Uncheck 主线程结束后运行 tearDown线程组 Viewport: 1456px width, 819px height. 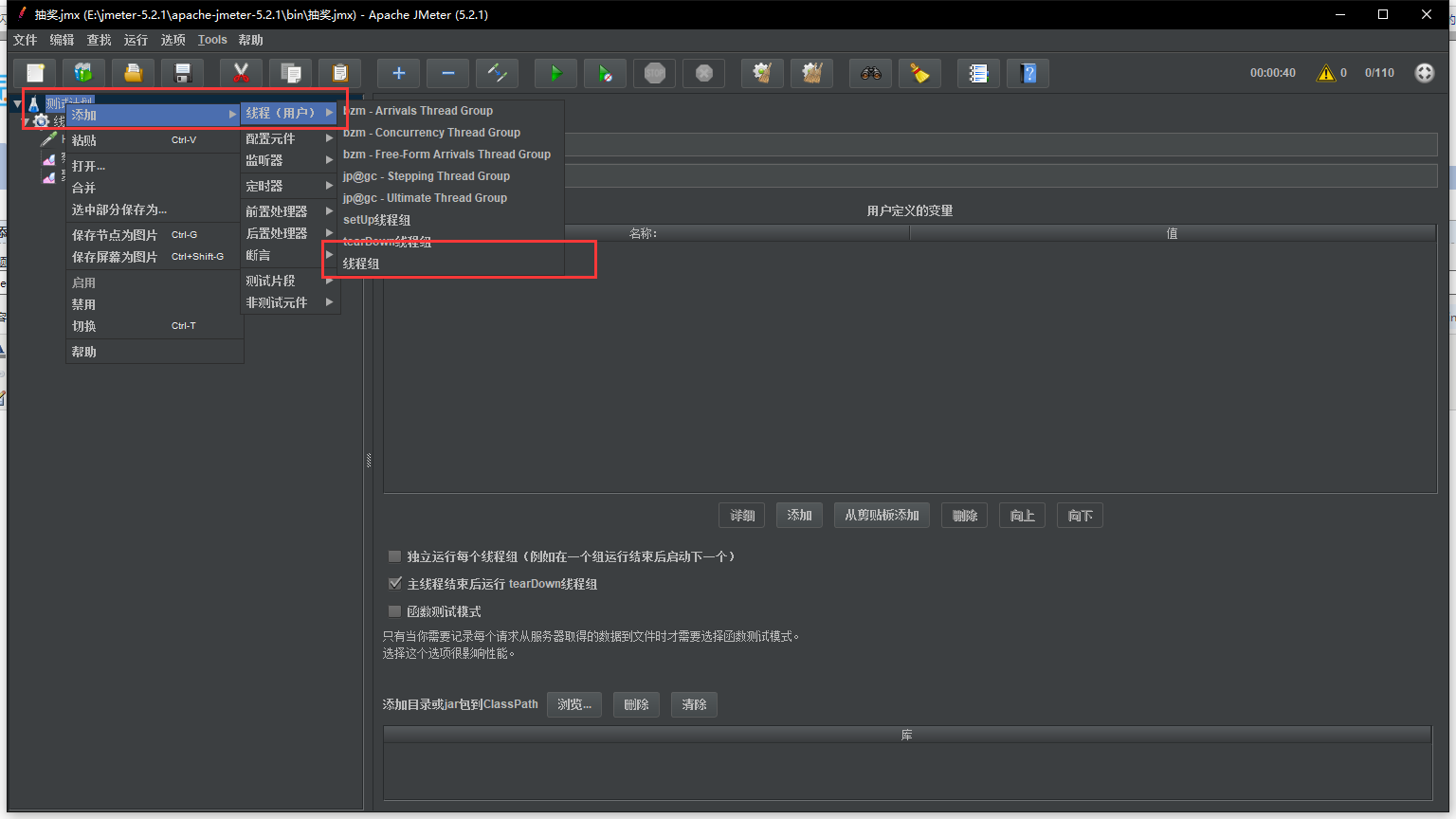[395, 584]
